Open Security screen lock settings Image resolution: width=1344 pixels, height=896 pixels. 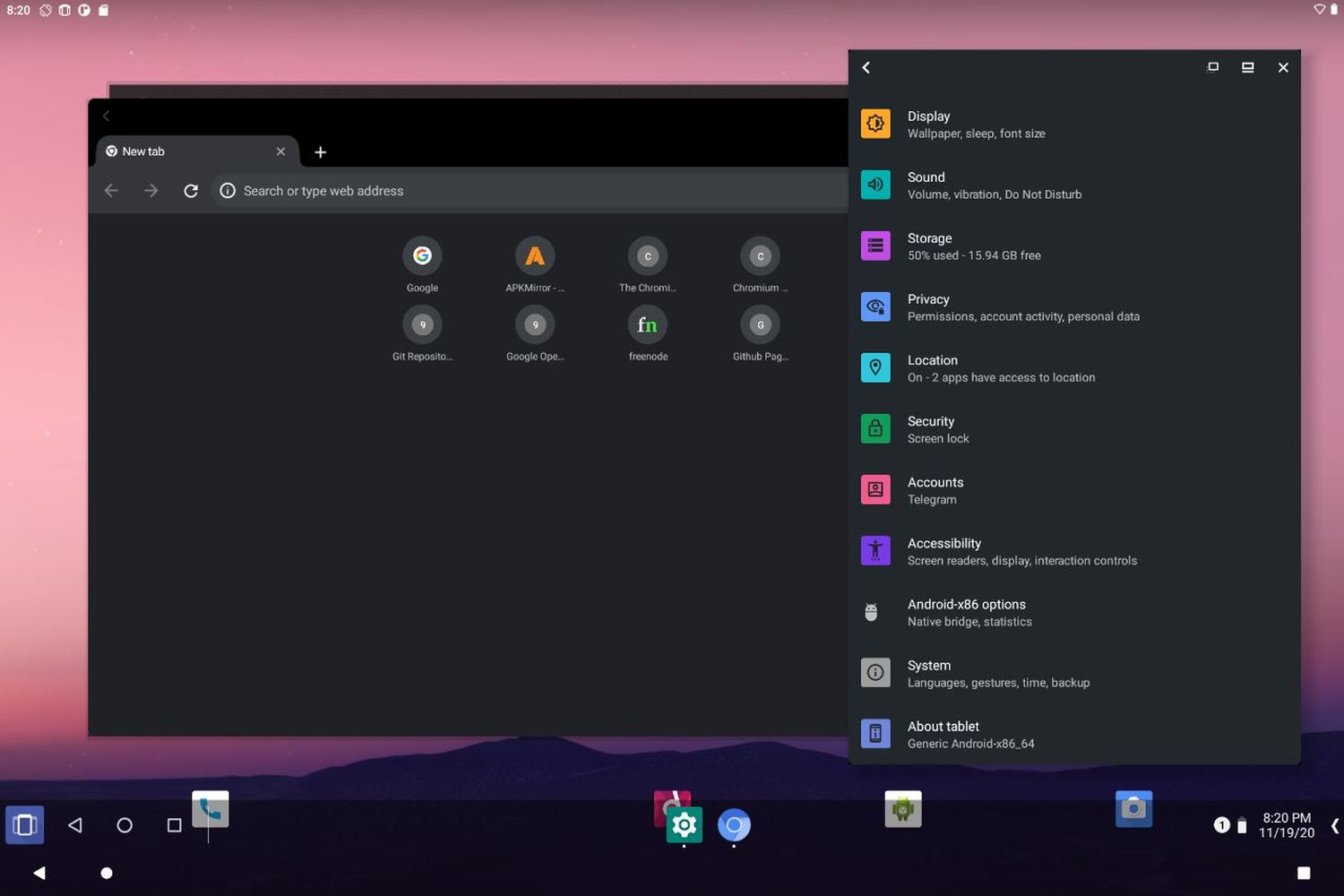coord(937,429)
